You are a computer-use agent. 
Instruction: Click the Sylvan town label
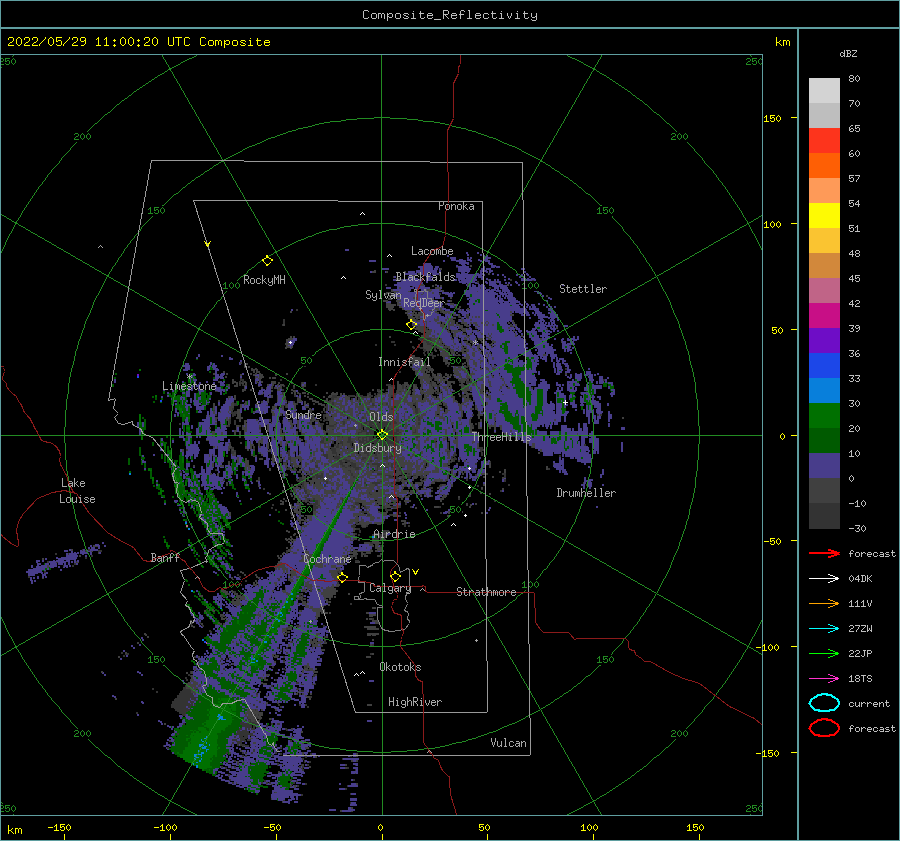pyautogui.click(x=383, y=295)
